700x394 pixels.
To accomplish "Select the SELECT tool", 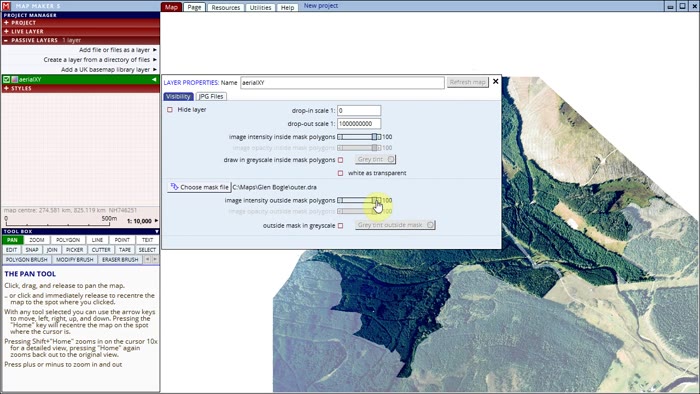I will pyautogui.click(x=147, y=250).
